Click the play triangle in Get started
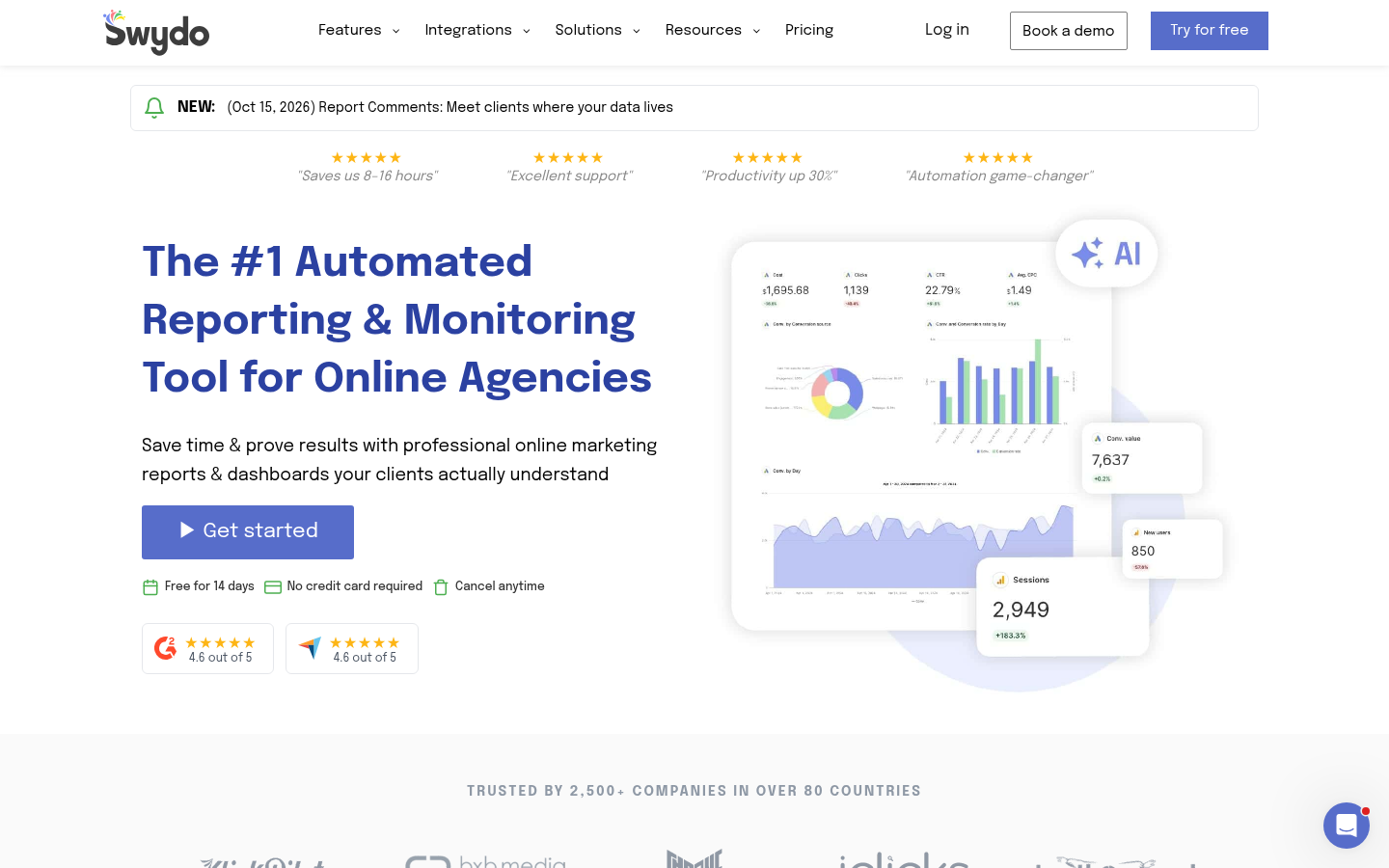The image size is (1389, 868). (187, 529)
